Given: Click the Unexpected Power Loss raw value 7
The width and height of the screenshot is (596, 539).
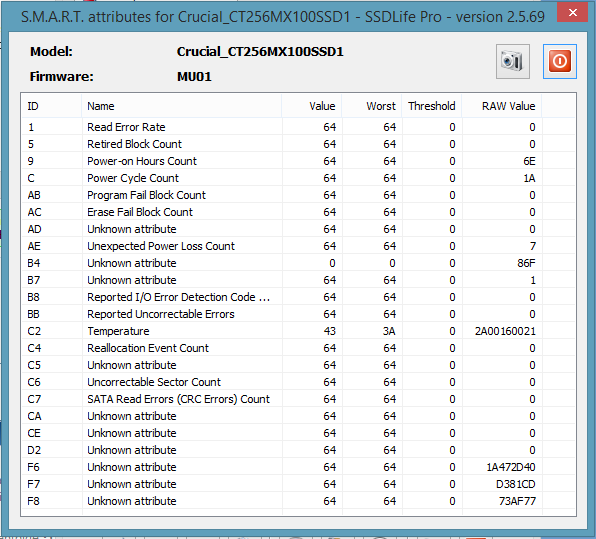Looking at the screenshot, I should coord(533,246).
